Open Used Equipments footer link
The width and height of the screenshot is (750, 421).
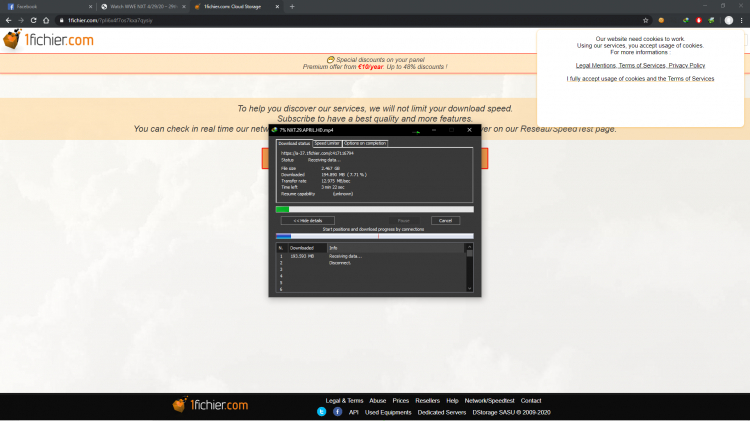388,412
